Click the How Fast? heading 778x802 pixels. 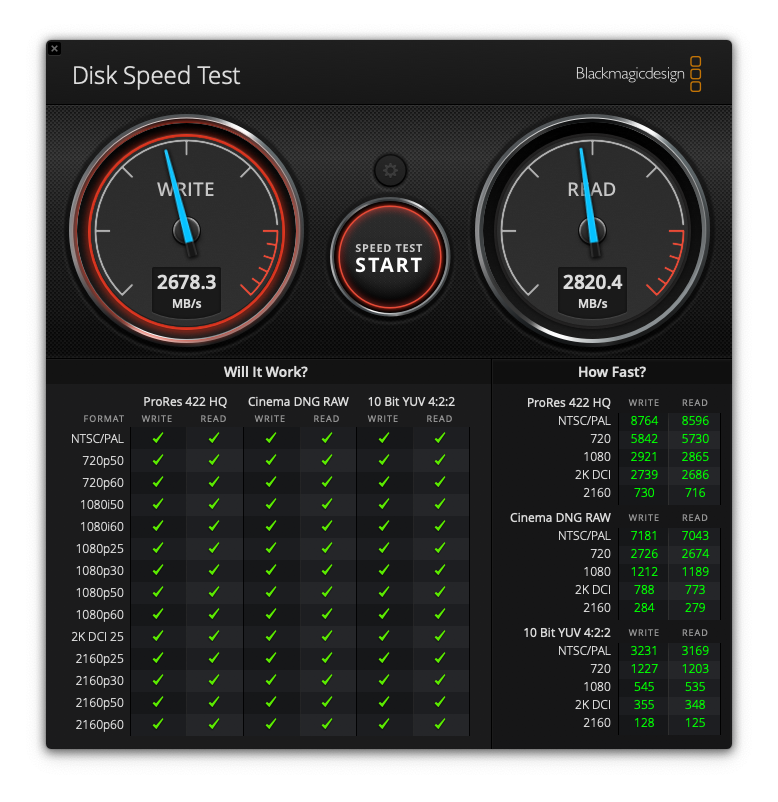tap(612, 372)
